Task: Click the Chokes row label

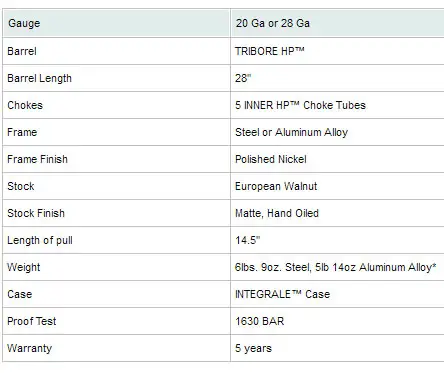Action: (x=25, y=105)
